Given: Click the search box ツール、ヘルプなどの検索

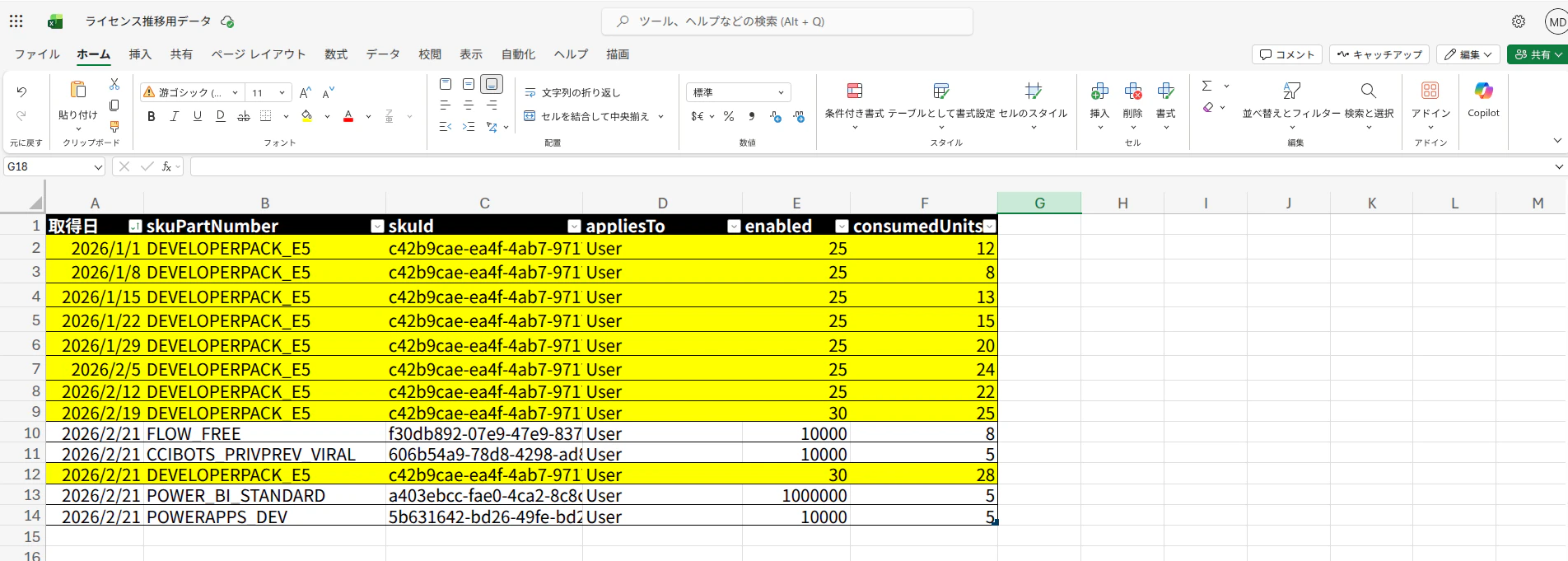Looking at the screenshot, I should pos(787,21).
